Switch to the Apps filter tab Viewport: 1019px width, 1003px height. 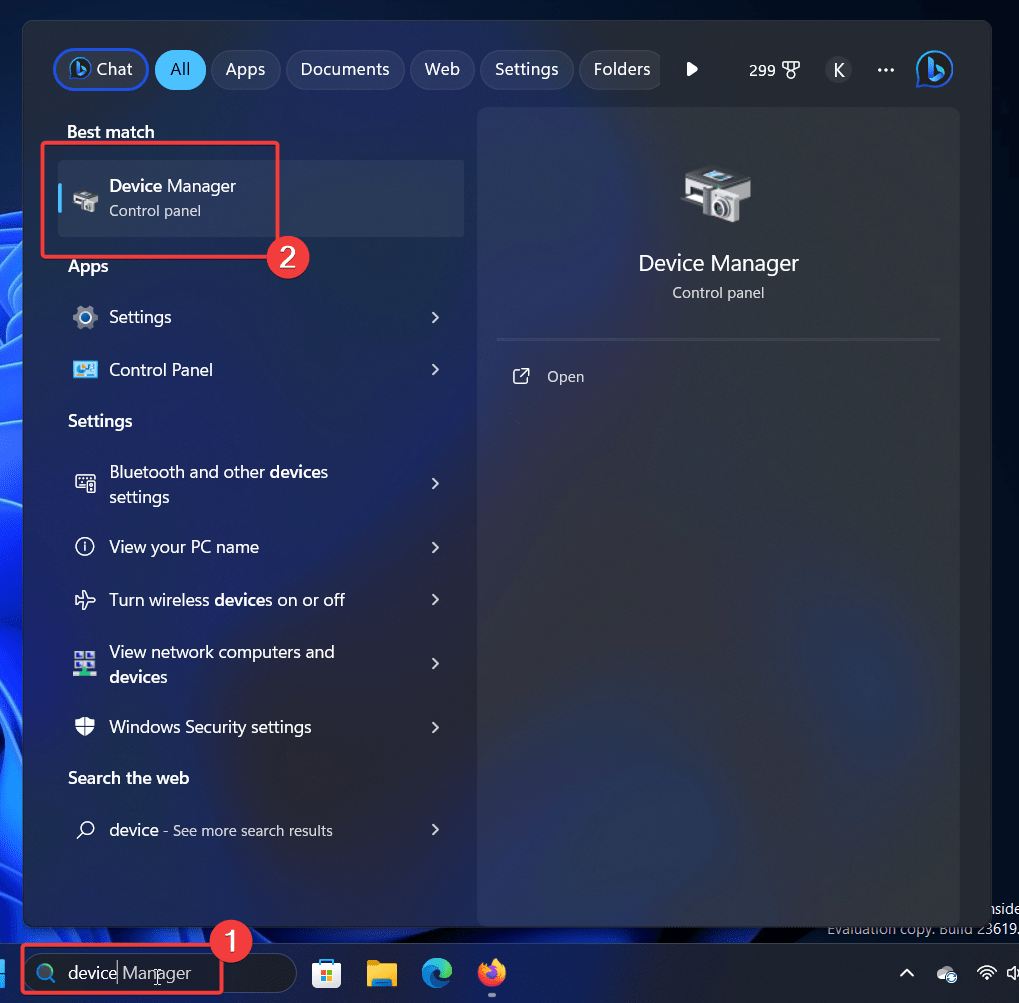245,70
